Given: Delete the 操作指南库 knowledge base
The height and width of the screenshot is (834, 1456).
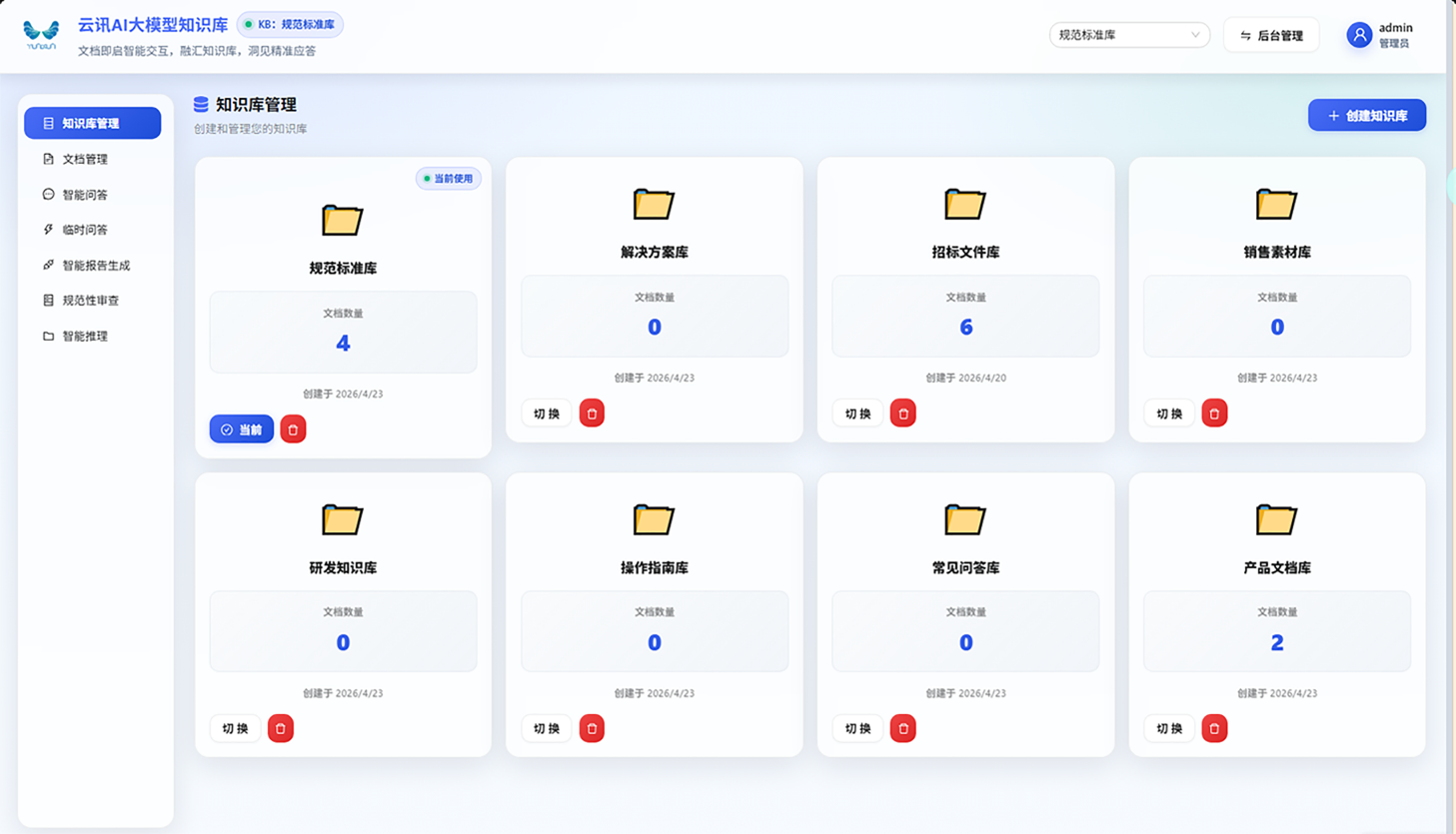Looking at the screenshot, I should 592,728.
